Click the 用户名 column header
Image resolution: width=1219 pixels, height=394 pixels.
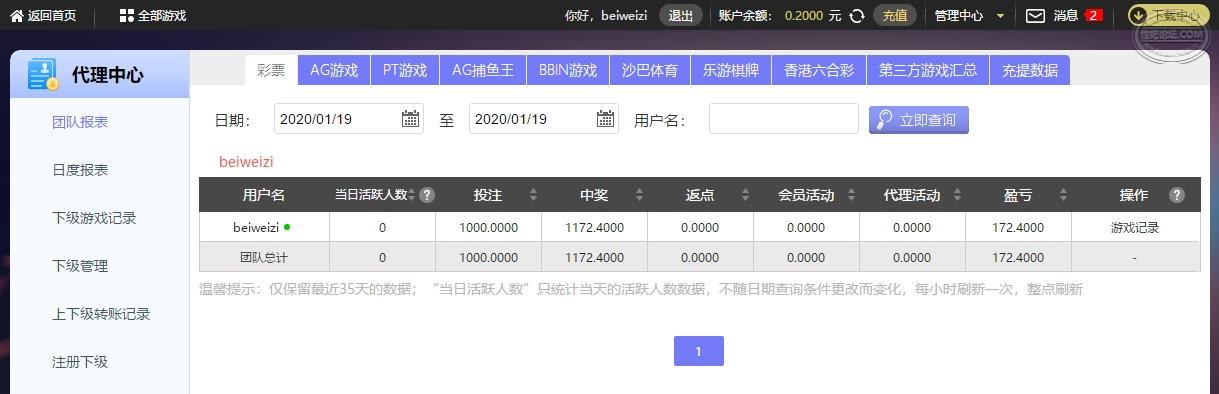click(x=264, y=195)
